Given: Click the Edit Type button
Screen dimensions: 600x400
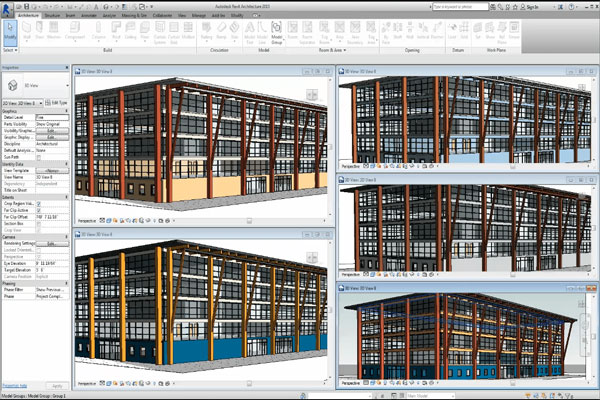Looking at the screenshot, I should pos(56,103).
